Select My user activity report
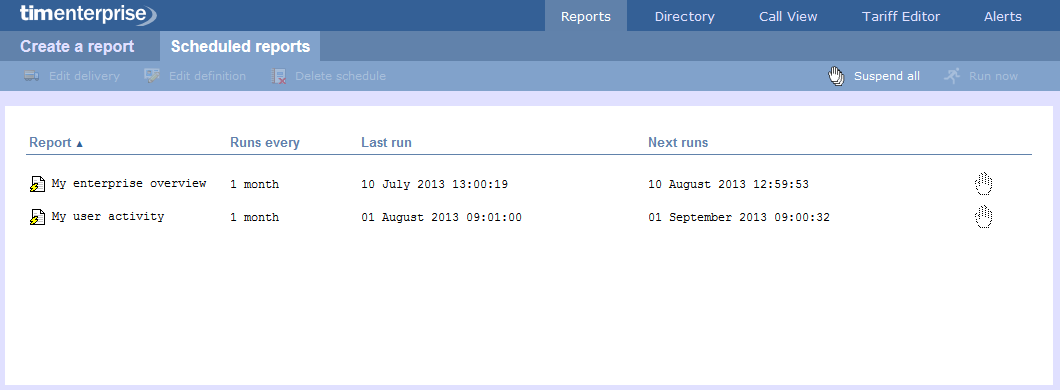The width and height of the screenshot is (1060, 390). pos(107,216)
